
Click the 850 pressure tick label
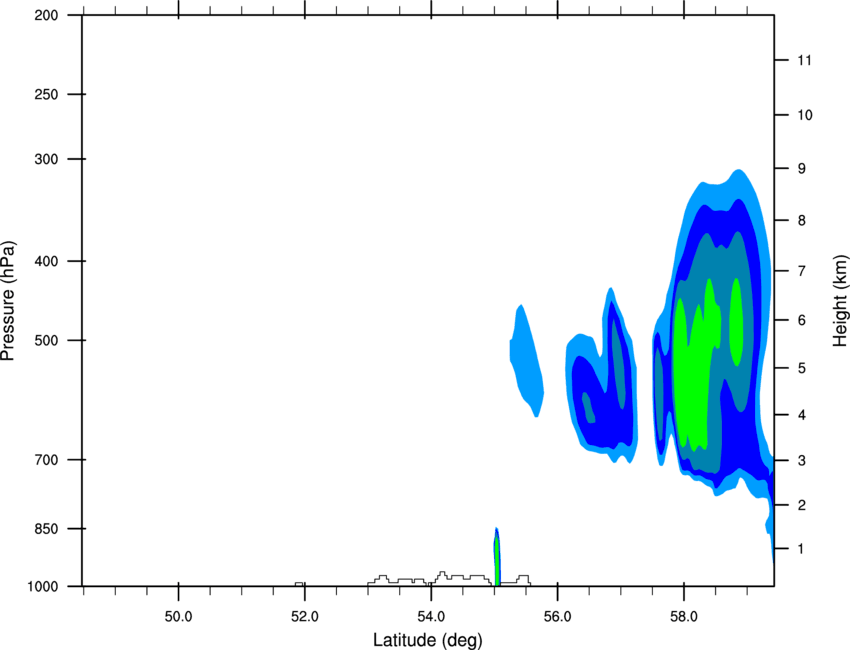[x=46, y=529]
